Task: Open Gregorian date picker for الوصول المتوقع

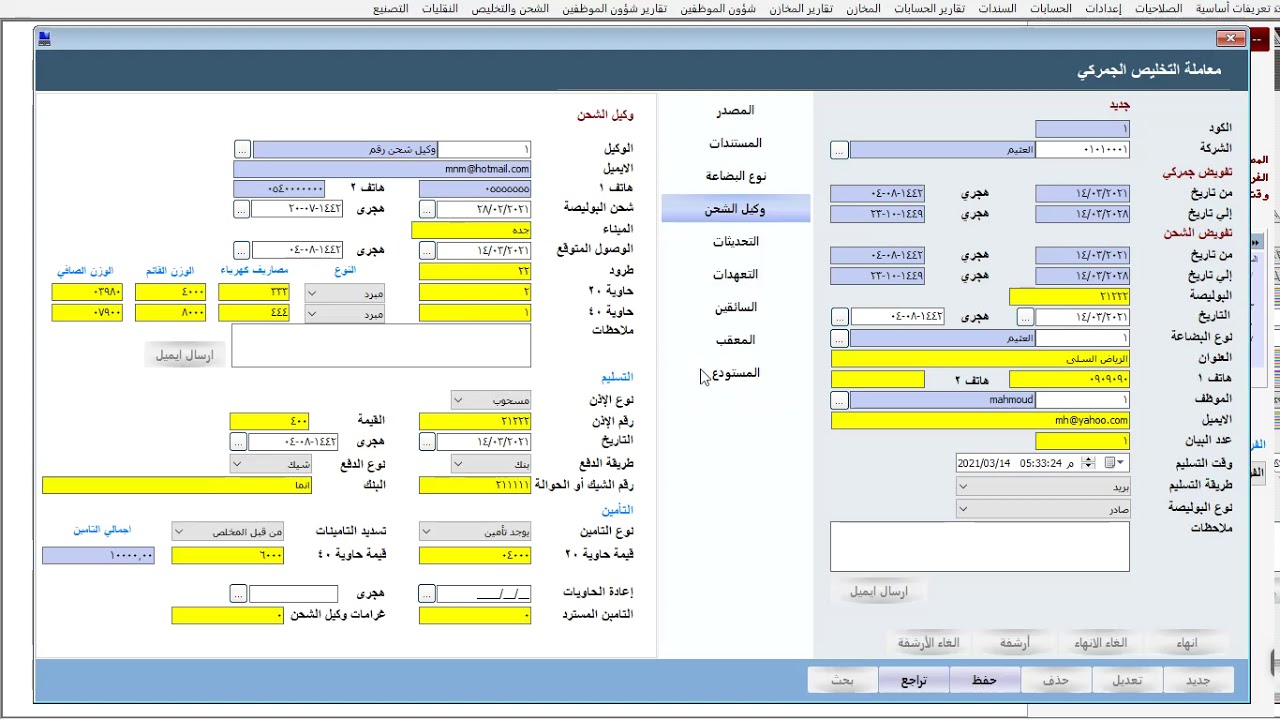Action: (427, 250)
